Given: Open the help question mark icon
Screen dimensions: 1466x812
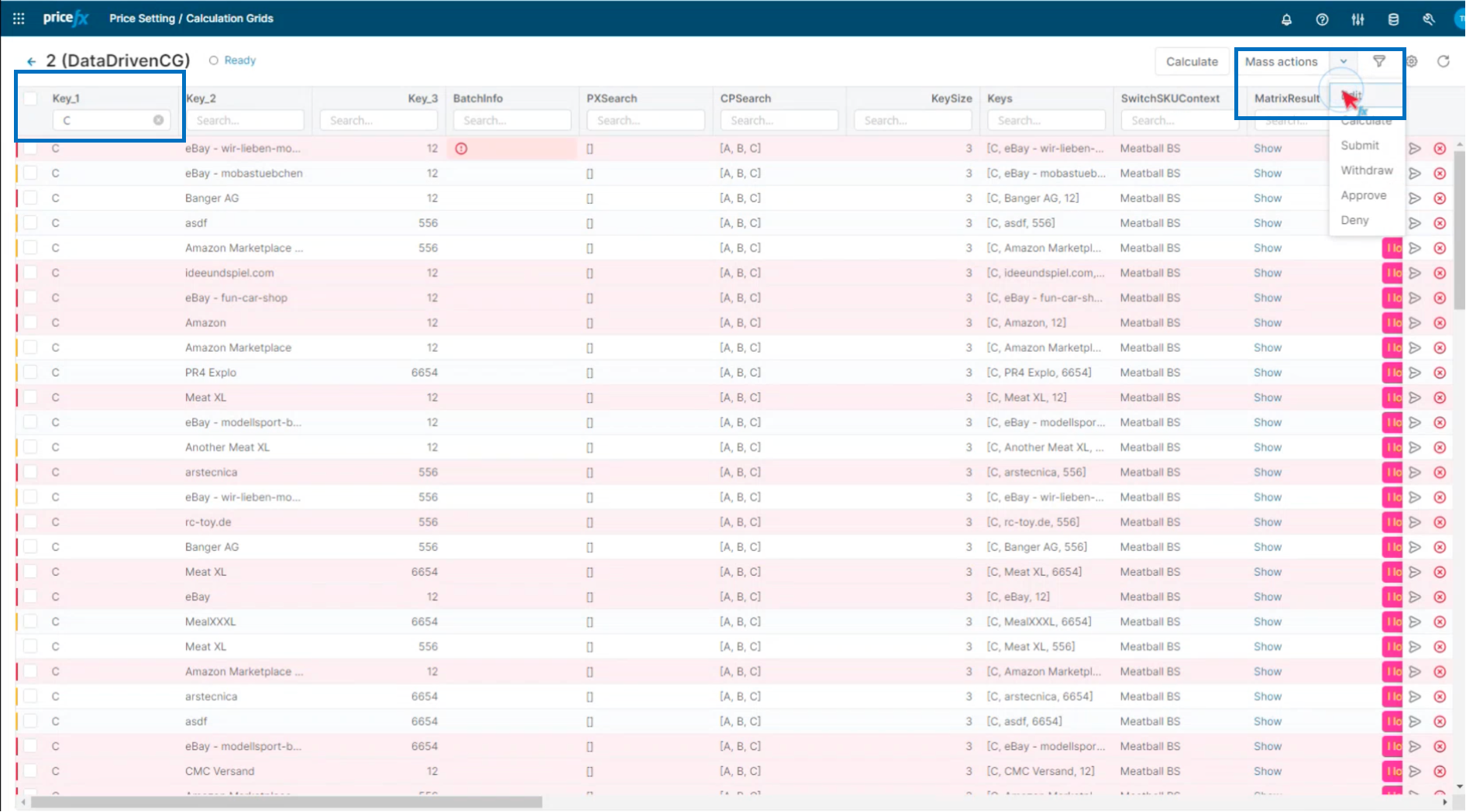Looking at the screenshot, I should click(1322, 19).
